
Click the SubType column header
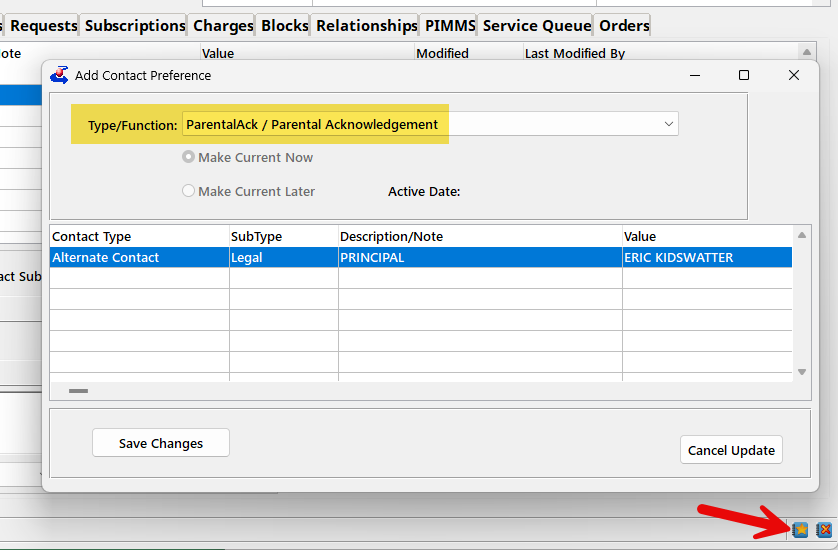click(x=284, y=236)
